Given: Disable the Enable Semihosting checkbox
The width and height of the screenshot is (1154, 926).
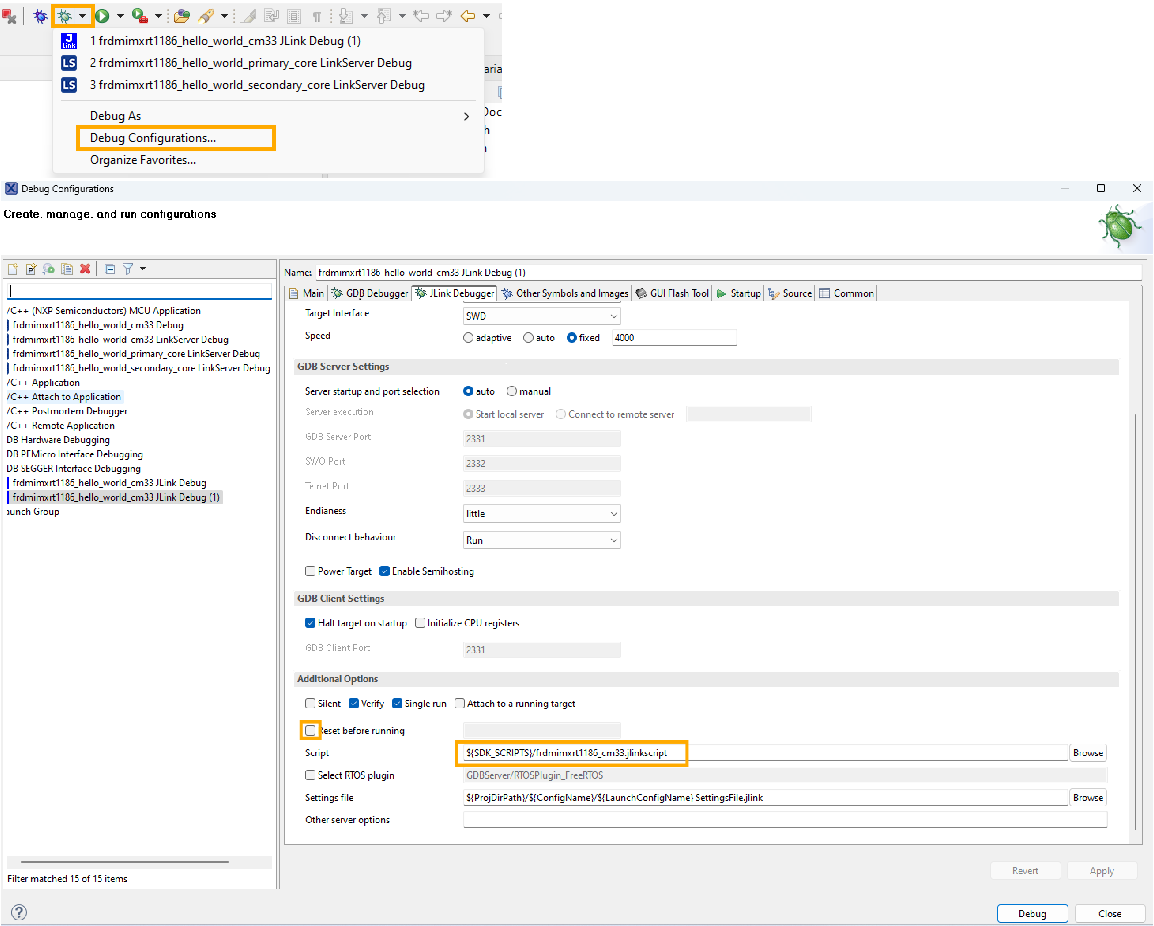Looking at the screenshot, I should [x=385, y=572].
